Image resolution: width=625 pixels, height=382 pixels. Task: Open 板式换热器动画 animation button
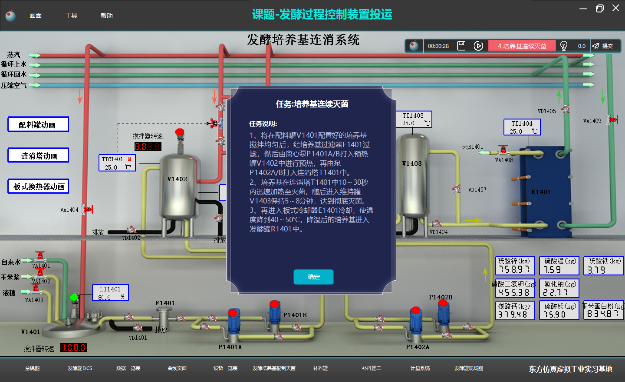tap(38, 186)
